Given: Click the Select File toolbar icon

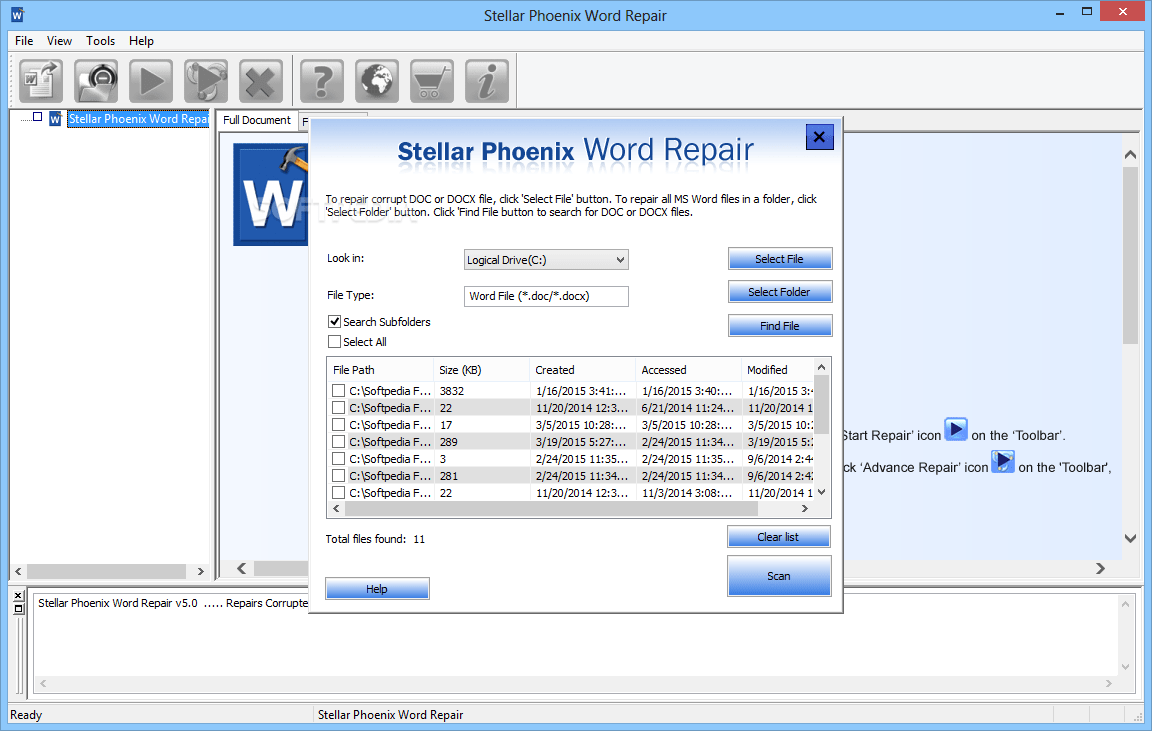Looking at the screenshot, I should click(40, 81).
